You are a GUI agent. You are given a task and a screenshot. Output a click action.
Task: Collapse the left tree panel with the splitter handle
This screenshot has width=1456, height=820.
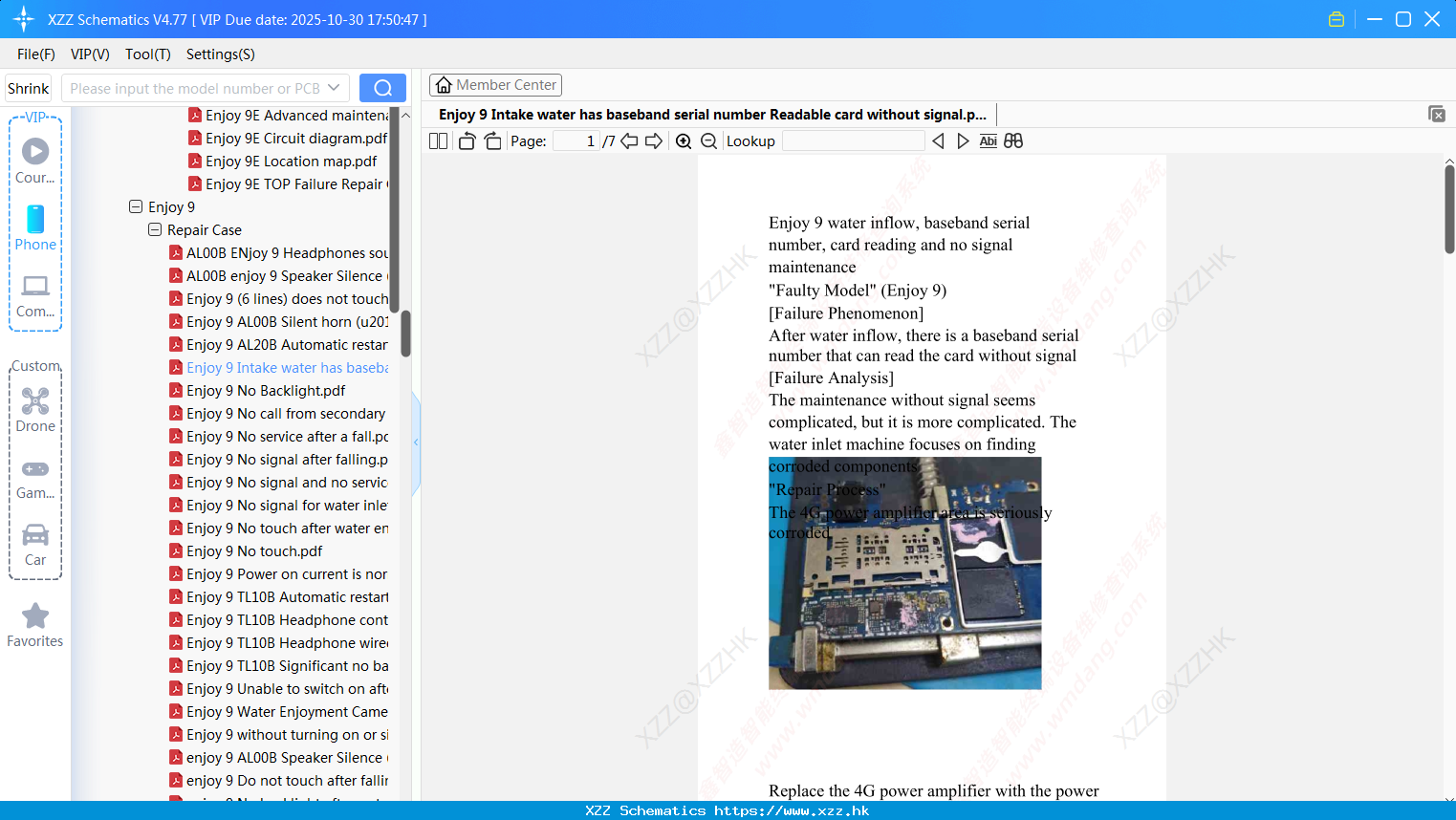click(416, 442)
